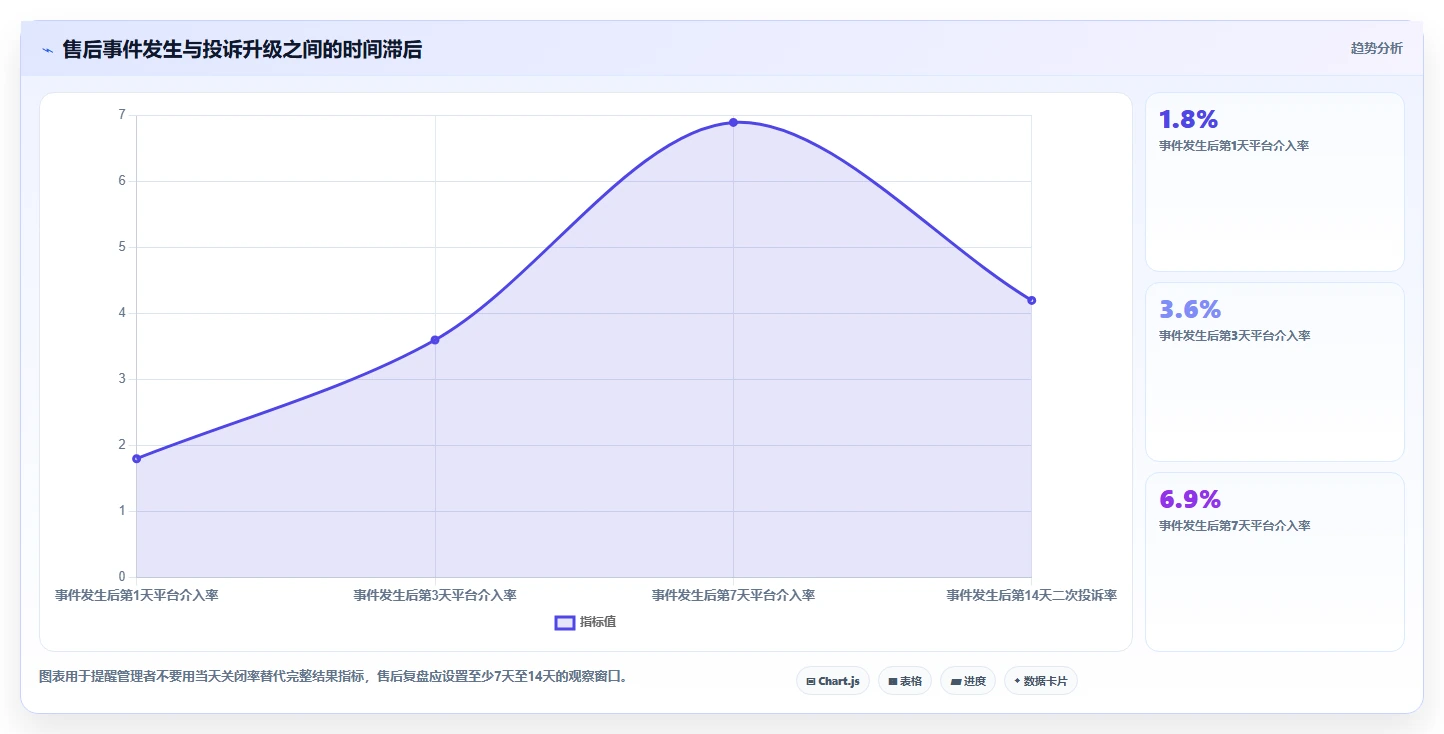
Task: Click the title 售后事件发生与投诉升级之间的时间滞后
Action: 242,50
